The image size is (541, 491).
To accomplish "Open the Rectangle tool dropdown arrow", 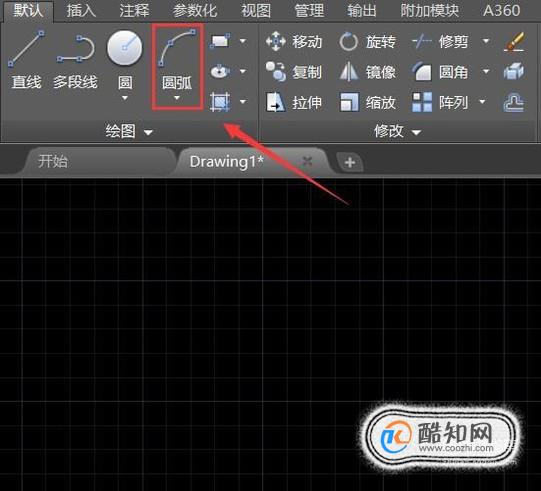I will 243,41.
